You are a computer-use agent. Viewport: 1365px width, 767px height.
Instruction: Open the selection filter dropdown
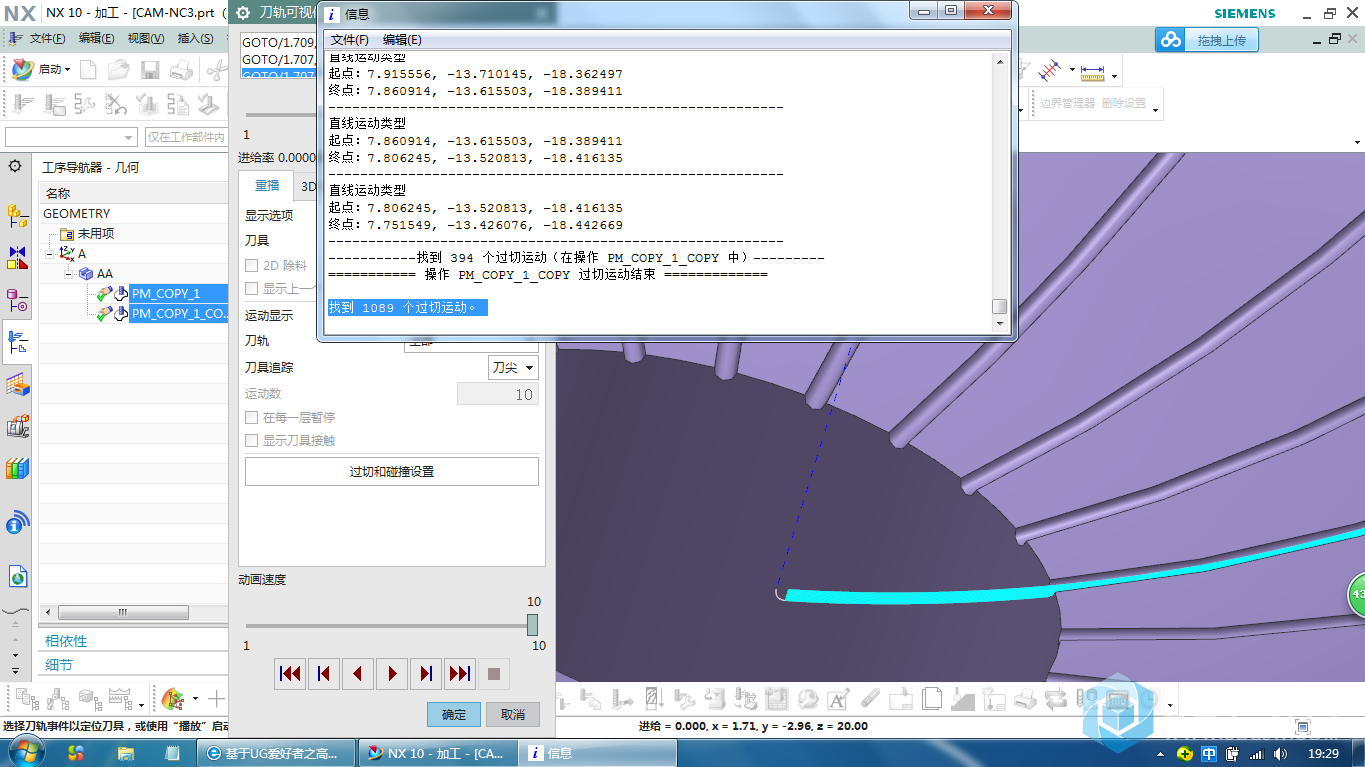(x=71, y=137)
